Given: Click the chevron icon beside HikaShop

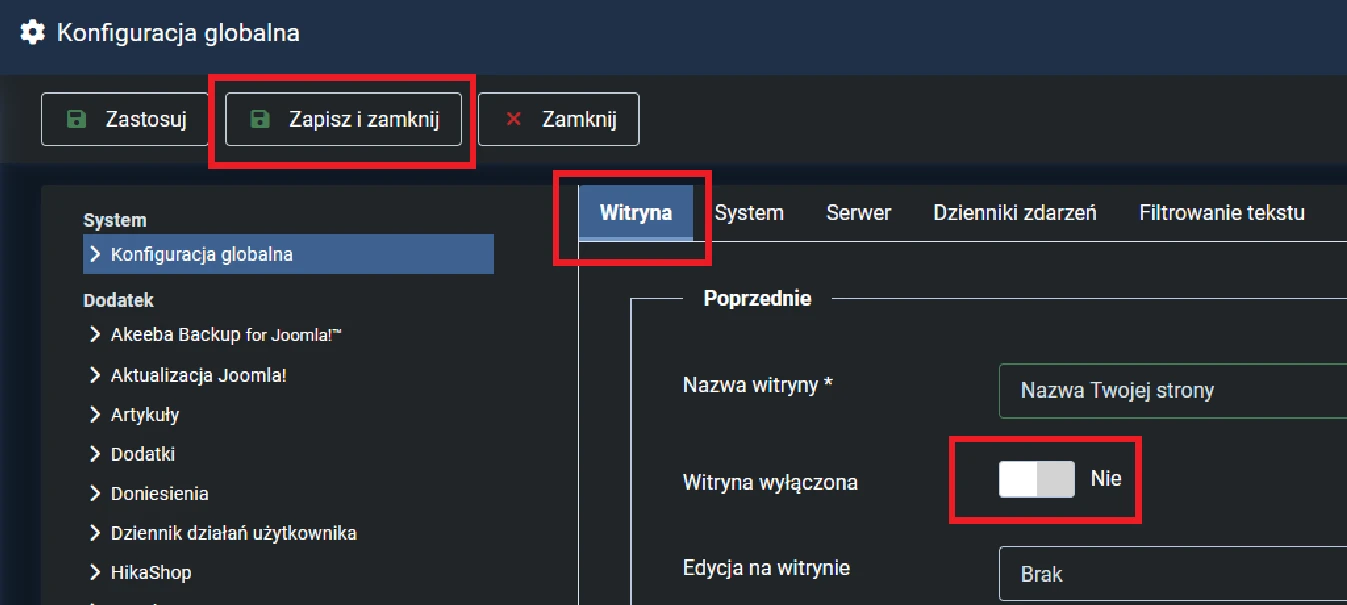Looking at the screenshot, I should (95, 573).
